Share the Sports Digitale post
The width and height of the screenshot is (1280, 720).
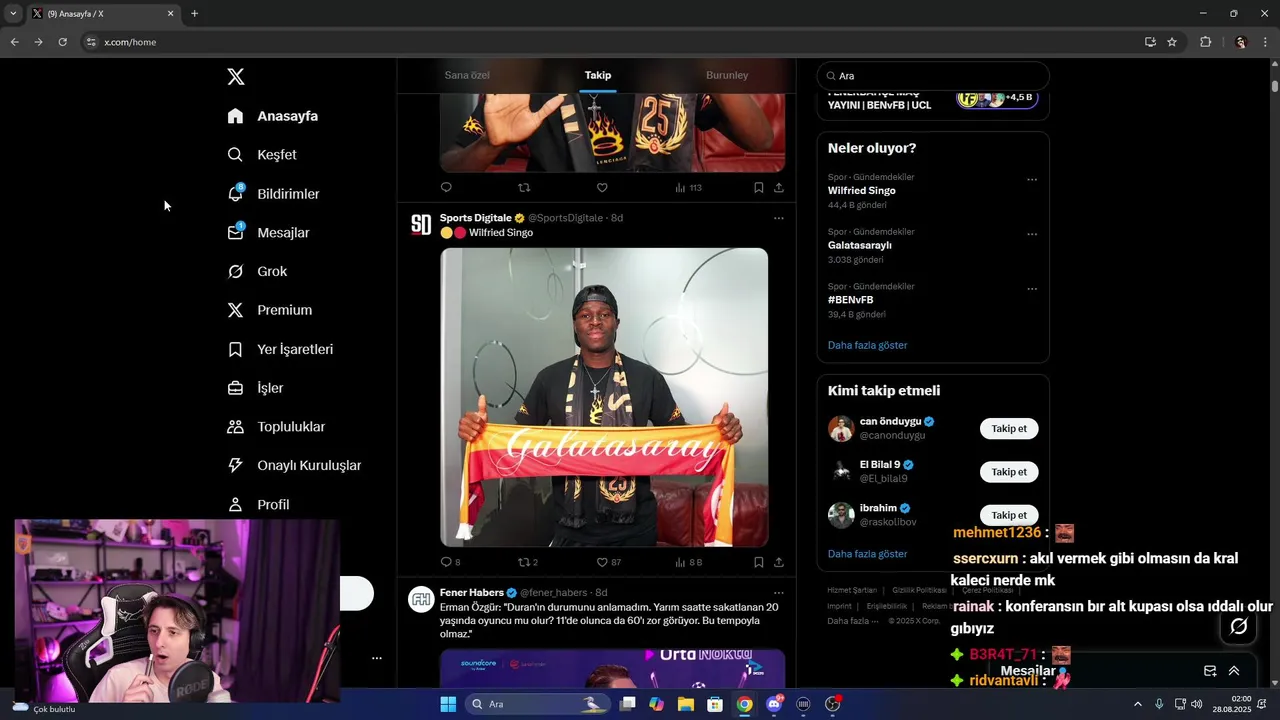coord(779,562)
